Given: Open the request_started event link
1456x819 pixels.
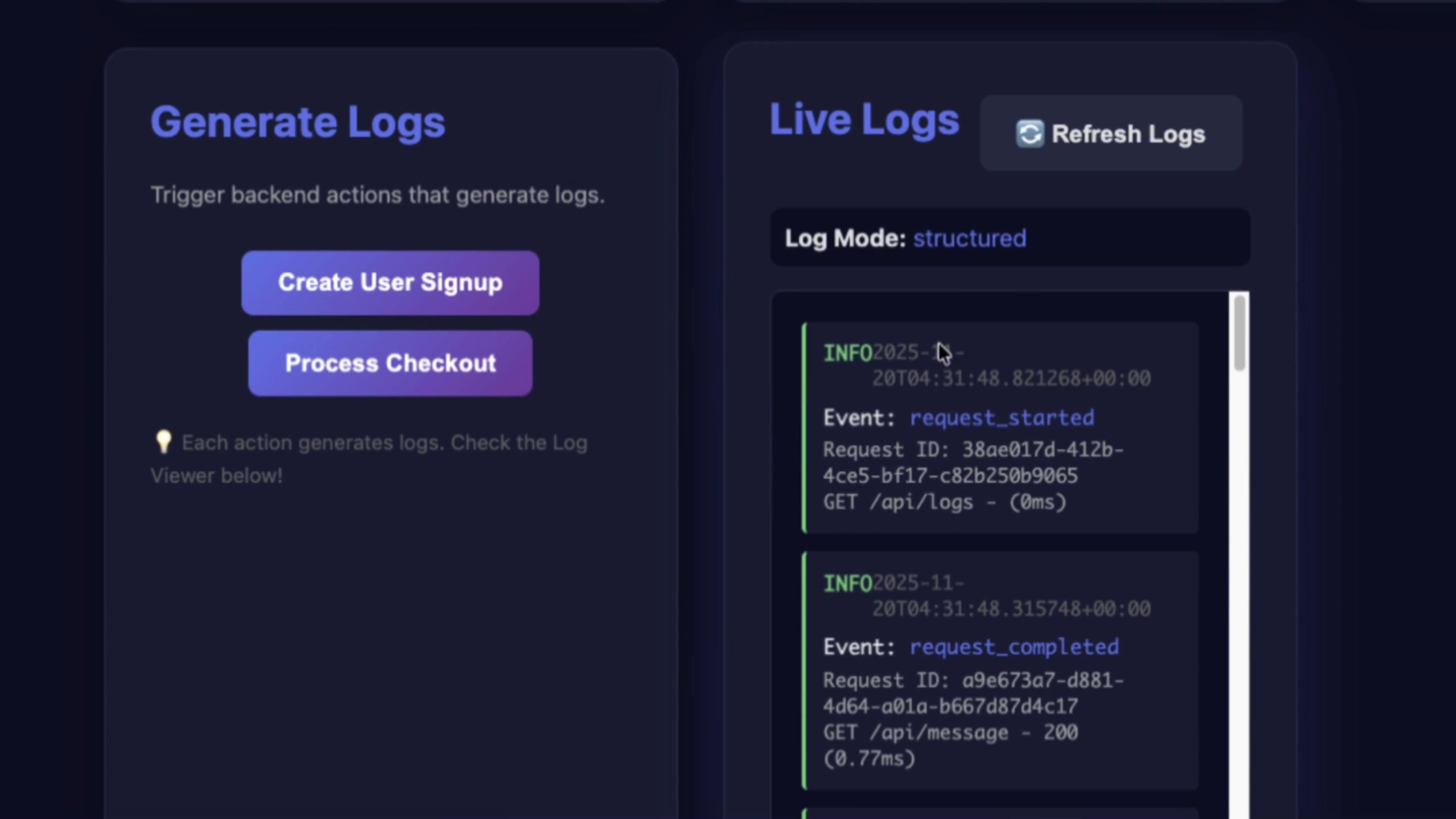Looking at the screenshot, I should (x=1002, y=417).
